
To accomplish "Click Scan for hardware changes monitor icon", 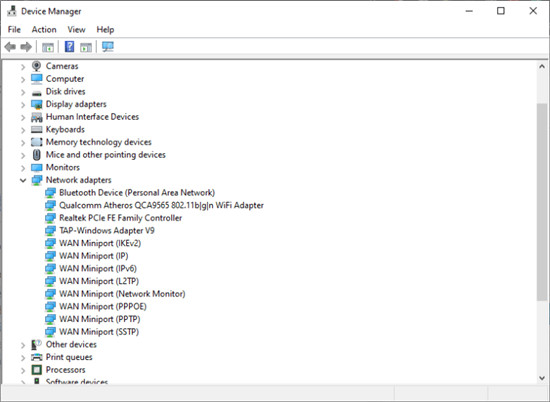I will click(108, 47).
